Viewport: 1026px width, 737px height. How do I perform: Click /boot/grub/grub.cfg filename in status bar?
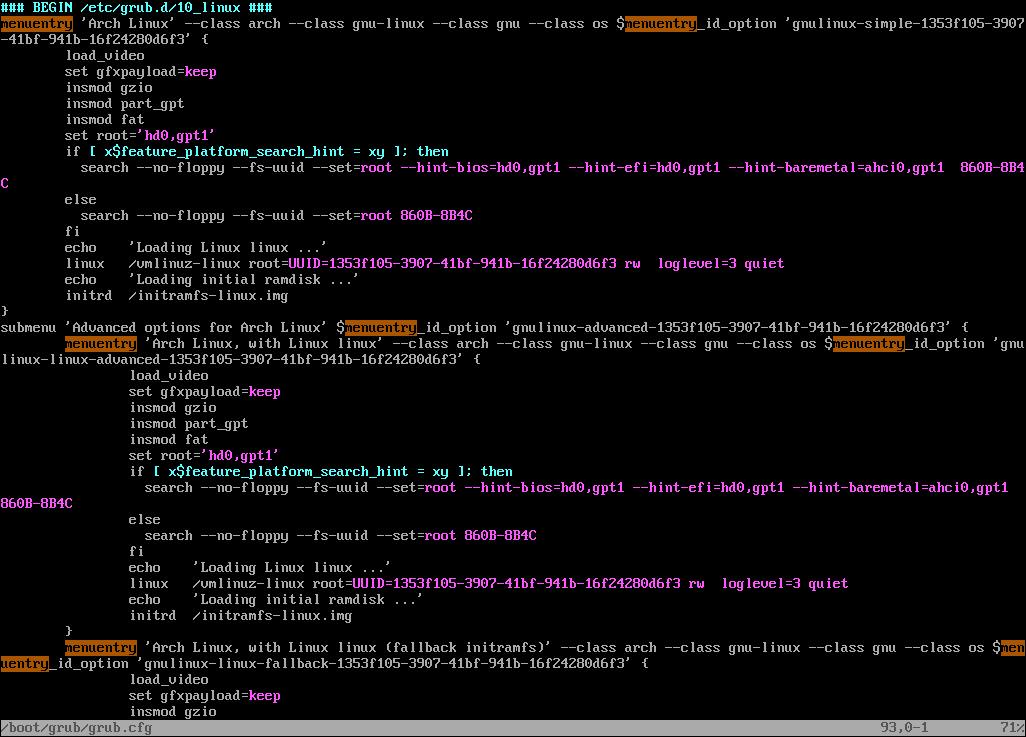[76, 728]
